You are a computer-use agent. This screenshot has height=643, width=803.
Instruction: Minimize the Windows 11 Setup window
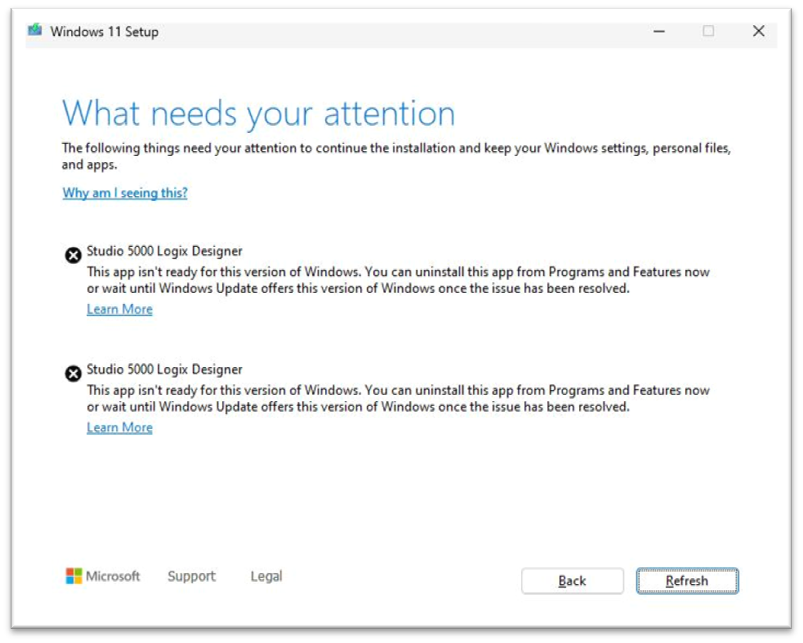(x=659, y=31)
